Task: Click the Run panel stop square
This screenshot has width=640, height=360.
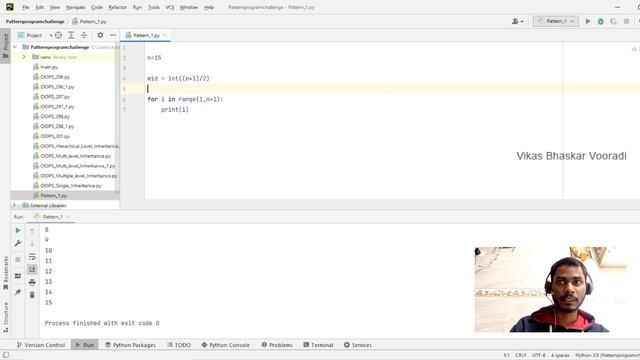Action: point(18,259)
